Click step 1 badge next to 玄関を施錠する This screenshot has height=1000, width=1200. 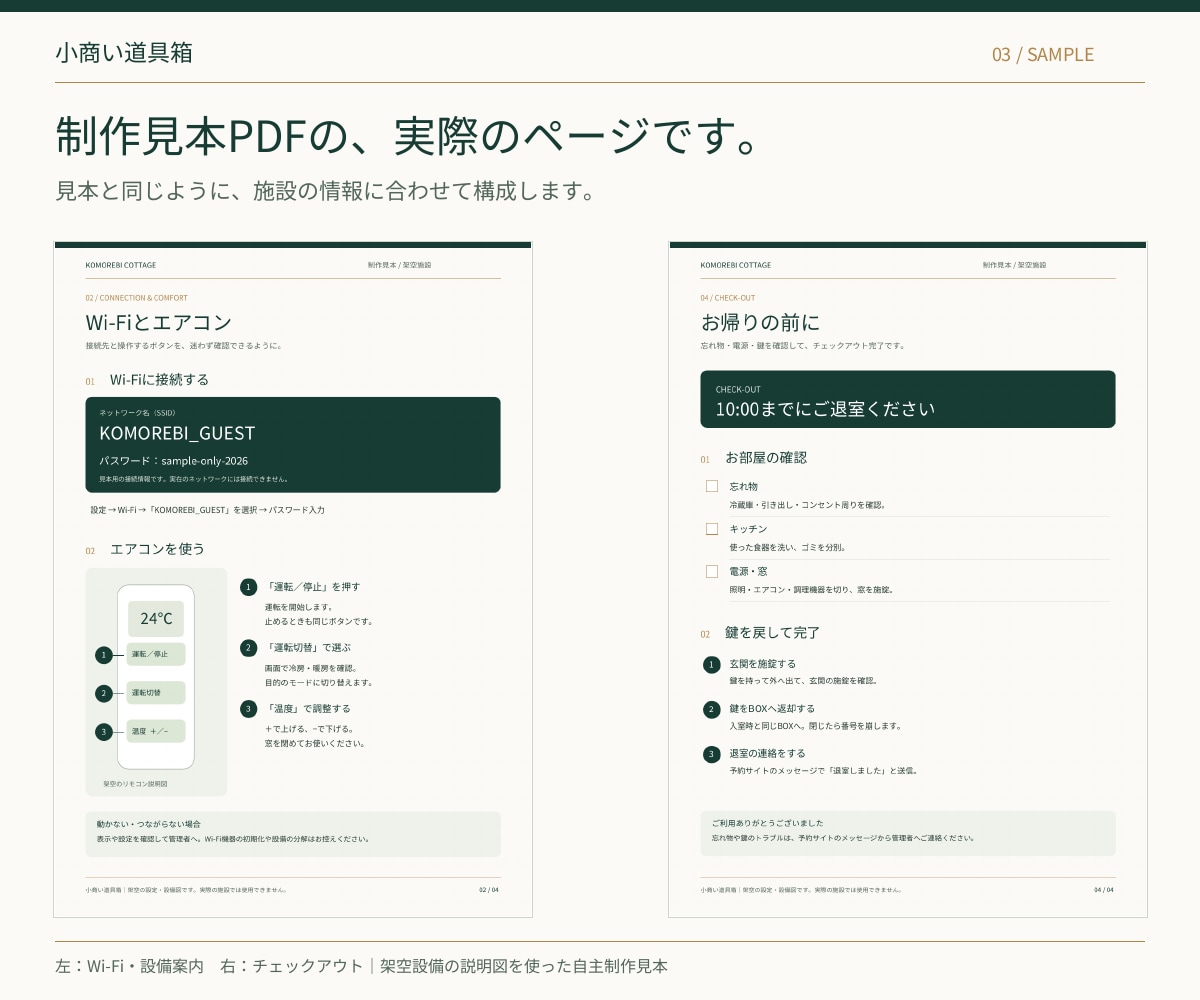pos(712,665)
